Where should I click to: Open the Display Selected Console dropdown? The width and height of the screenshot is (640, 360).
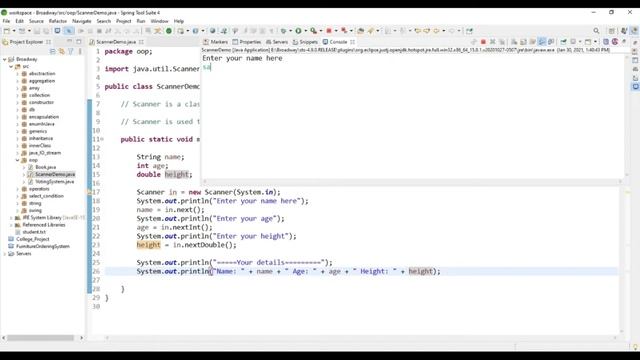tap(580, 42)
